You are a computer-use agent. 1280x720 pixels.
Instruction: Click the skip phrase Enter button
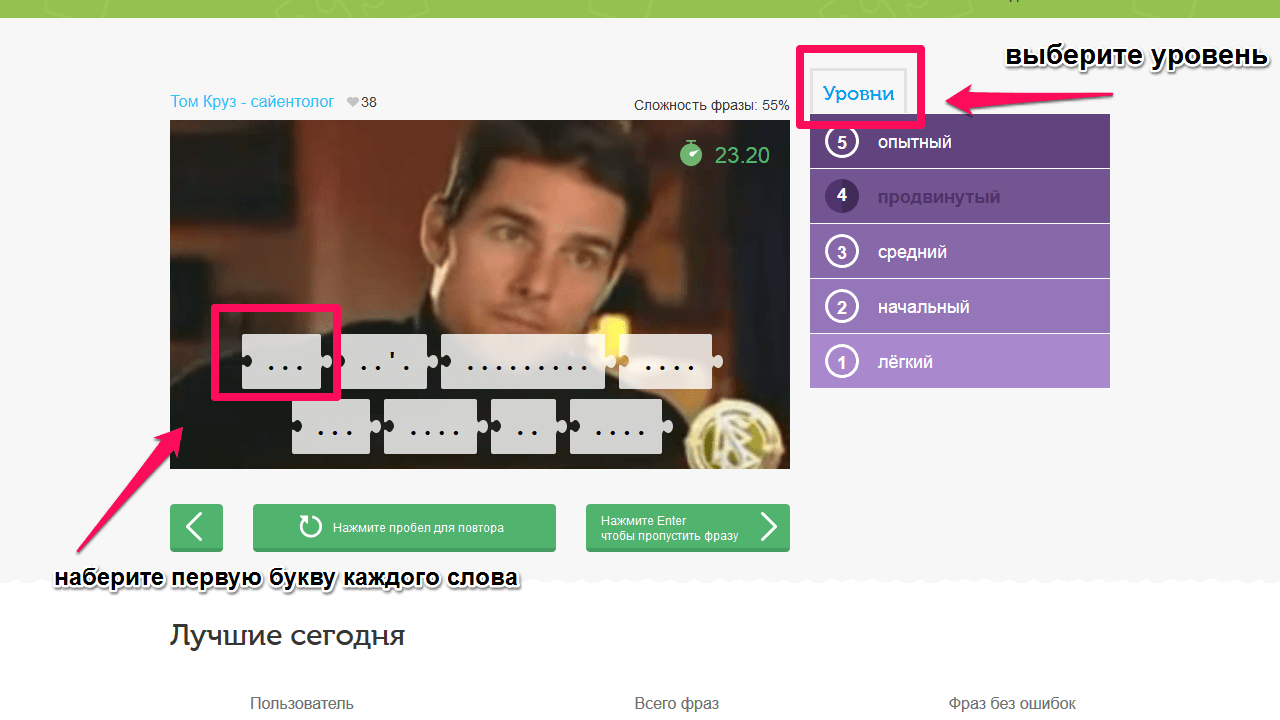point(688,527)
